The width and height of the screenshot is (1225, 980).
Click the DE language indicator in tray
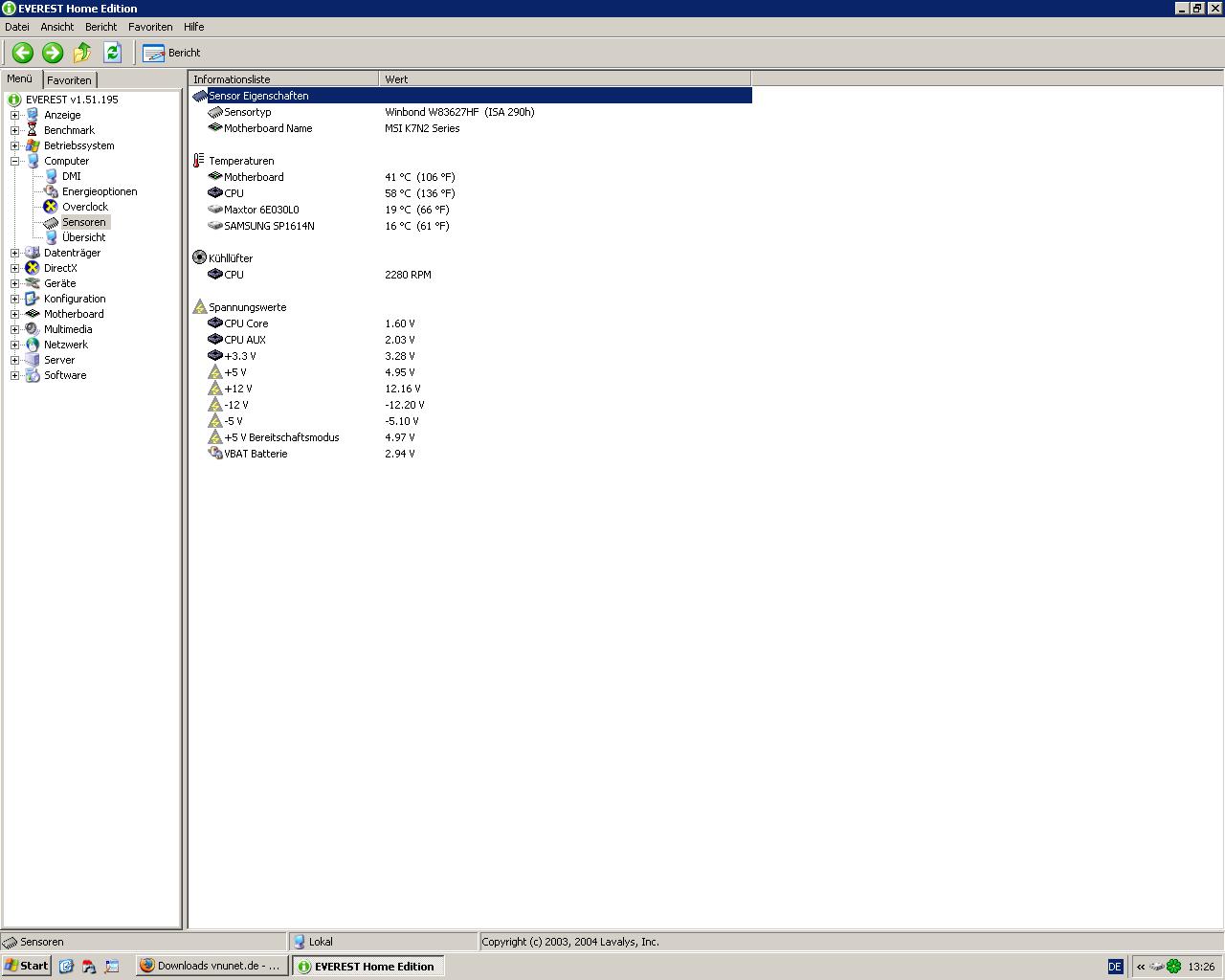pos(1115,967)
